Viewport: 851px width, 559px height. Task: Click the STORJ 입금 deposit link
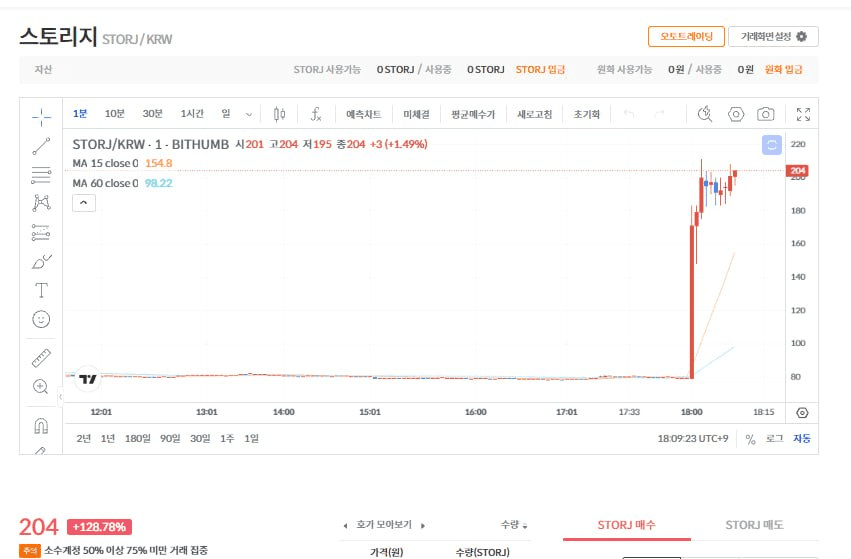coord(540,69)
